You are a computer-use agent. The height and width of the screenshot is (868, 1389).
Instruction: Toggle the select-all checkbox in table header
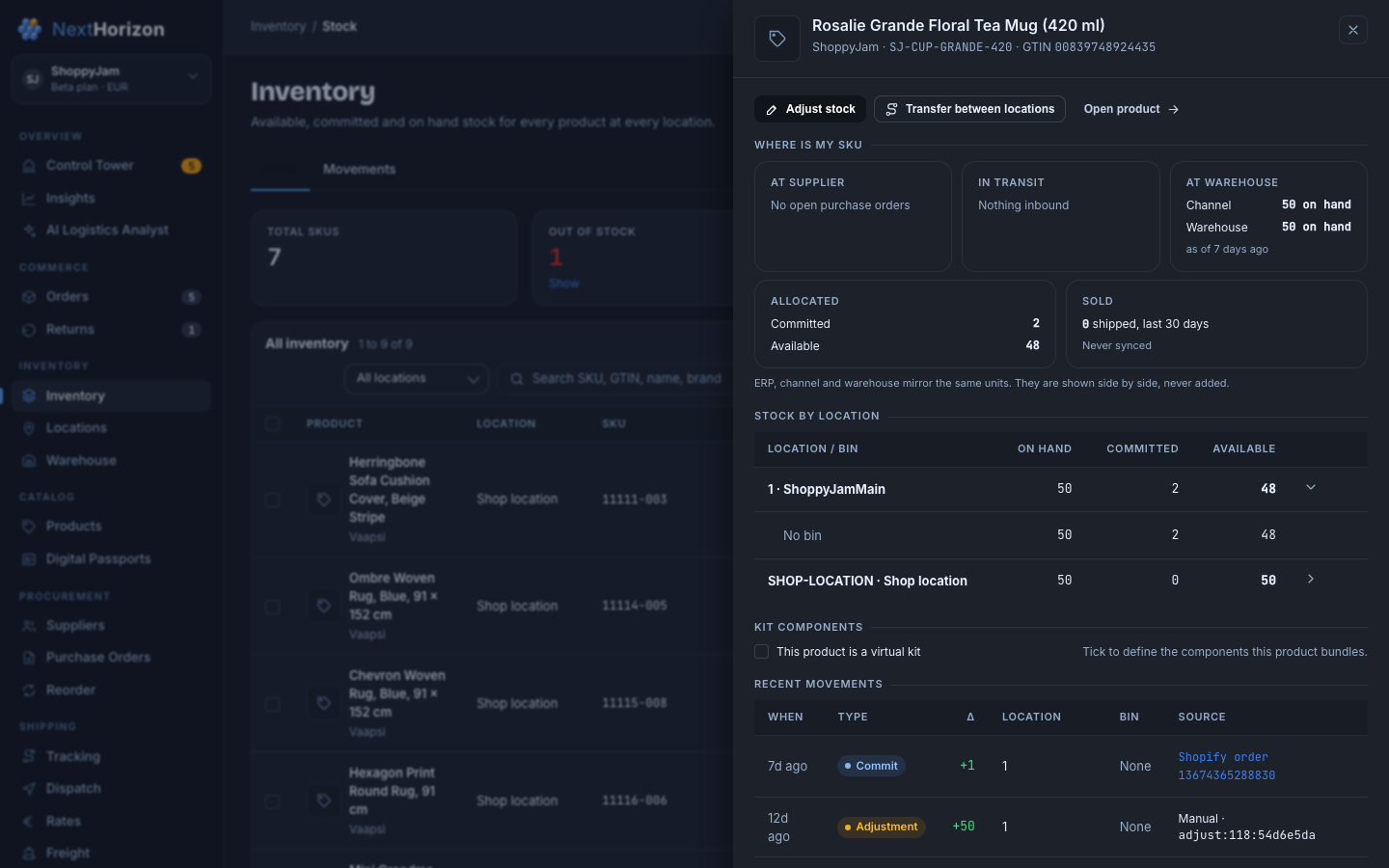[272, 424]
